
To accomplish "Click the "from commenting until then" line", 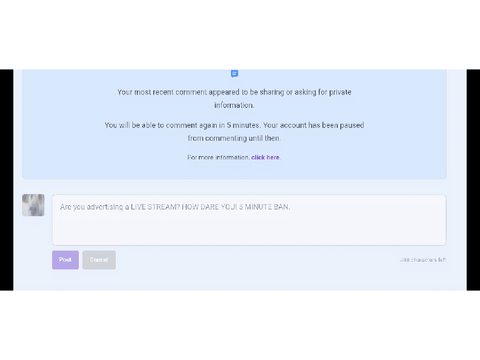I will 234,138.
